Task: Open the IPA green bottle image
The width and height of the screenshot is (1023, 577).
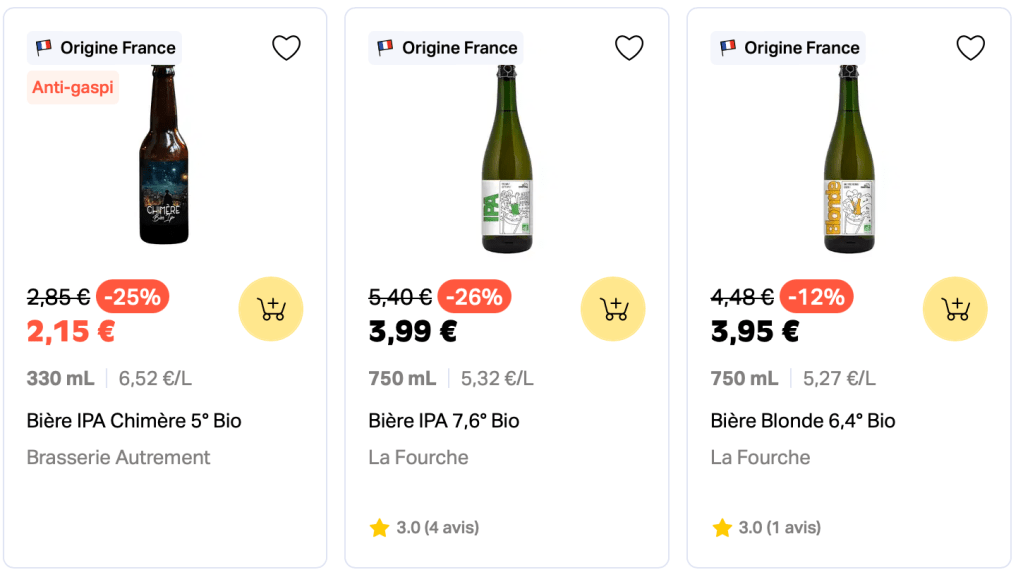Action: click(507, 160)
